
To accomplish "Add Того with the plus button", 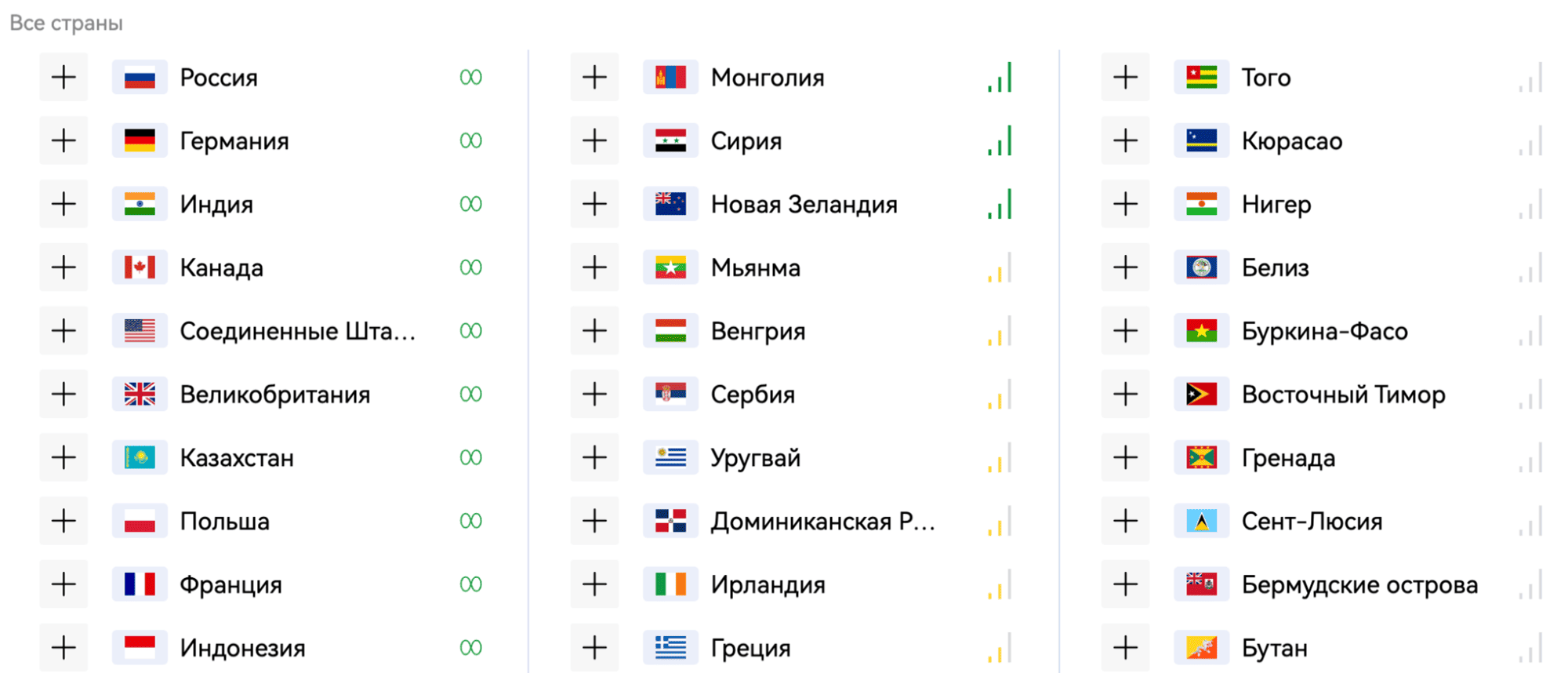I will point(1125,77).
